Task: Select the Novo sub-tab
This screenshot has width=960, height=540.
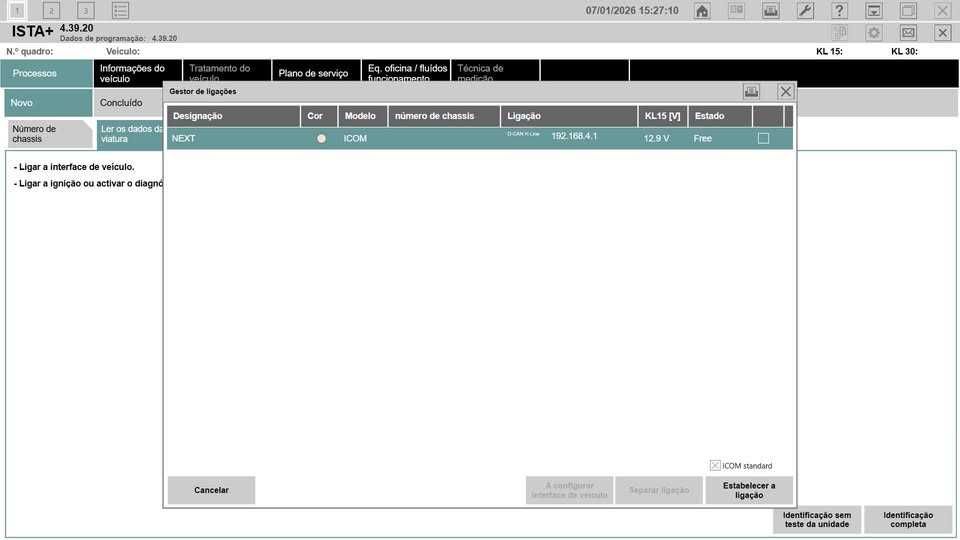Action: [x=48, y=103]
